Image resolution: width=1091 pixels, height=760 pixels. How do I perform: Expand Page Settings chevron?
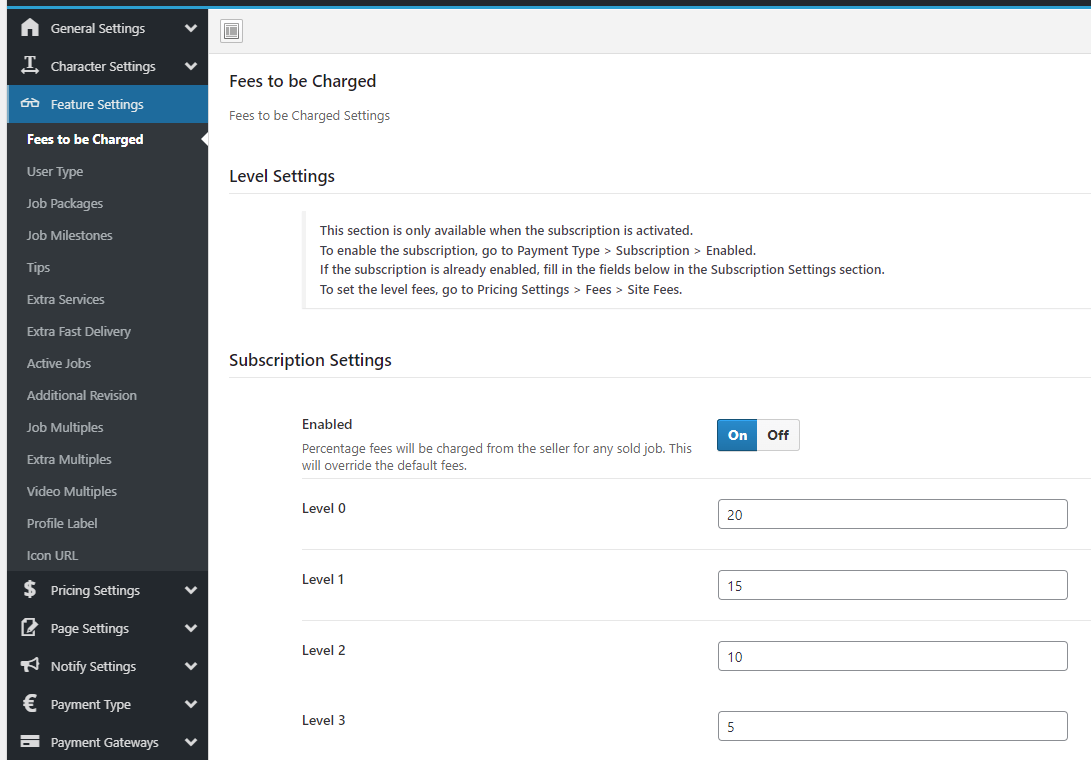tap(191, 628)
